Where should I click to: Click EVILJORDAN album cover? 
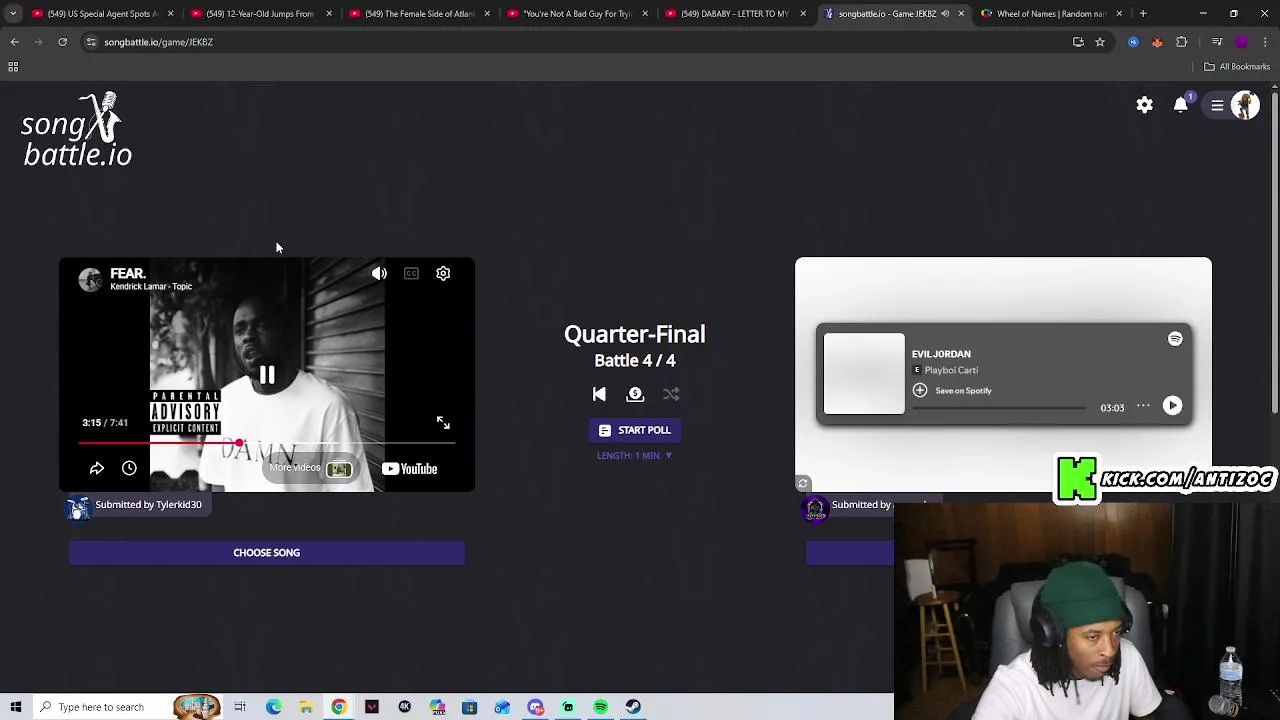(864, 373)
